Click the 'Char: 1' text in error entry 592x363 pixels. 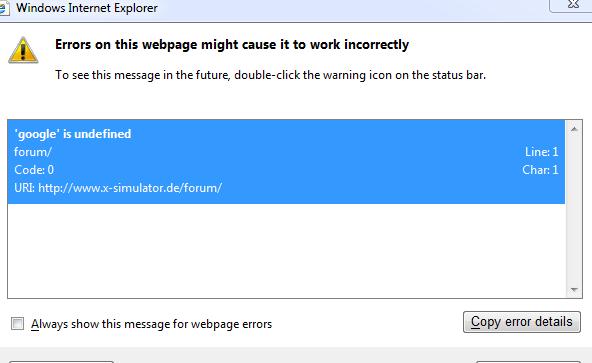(x=540, y=170)
